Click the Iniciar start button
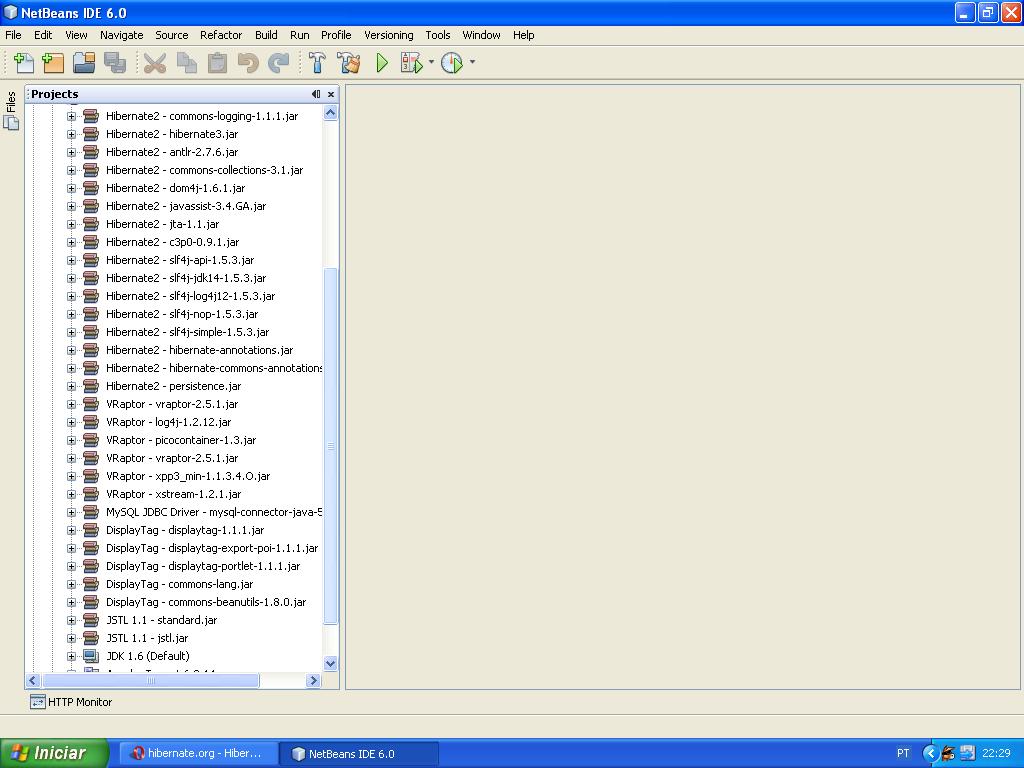1024x768 pixels. [x=54, y=753]
